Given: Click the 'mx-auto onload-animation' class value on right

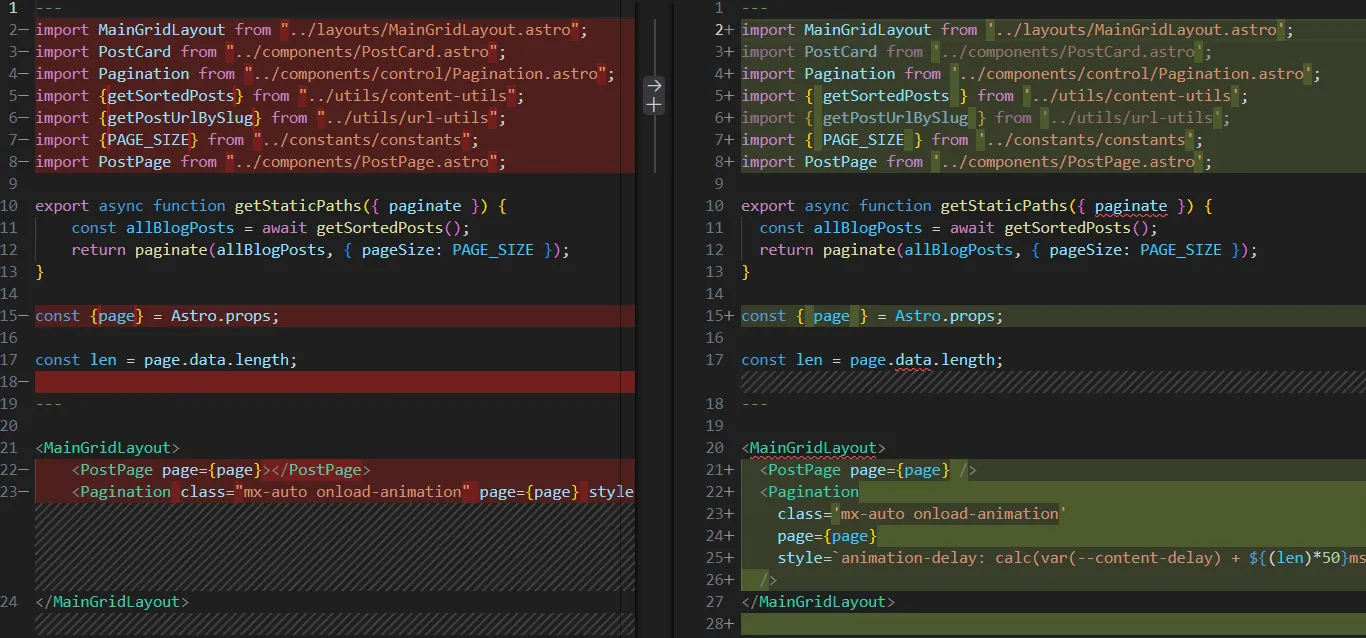Looking at the screenshot, I should point(949,514).
